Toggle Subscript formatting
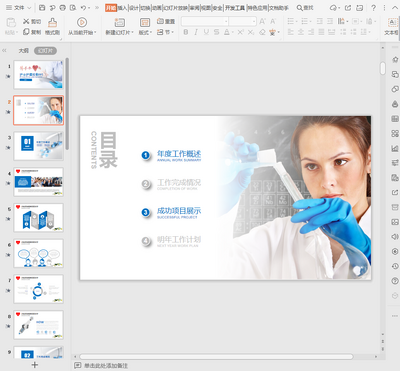 tap(251, 32)
